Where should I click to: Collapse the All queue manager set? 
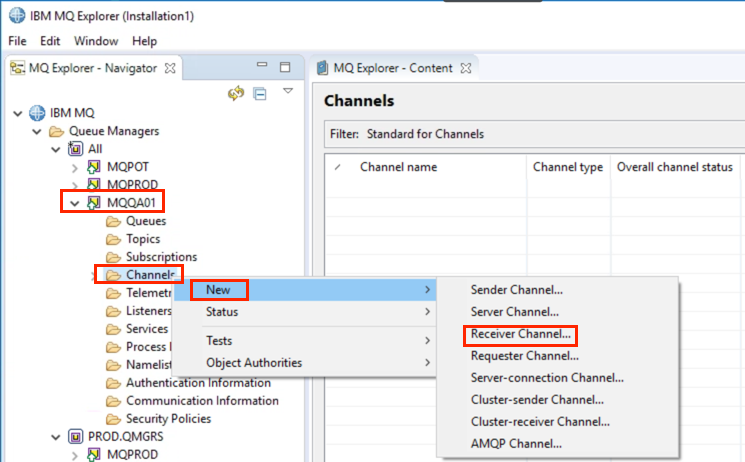click(56, 150)
